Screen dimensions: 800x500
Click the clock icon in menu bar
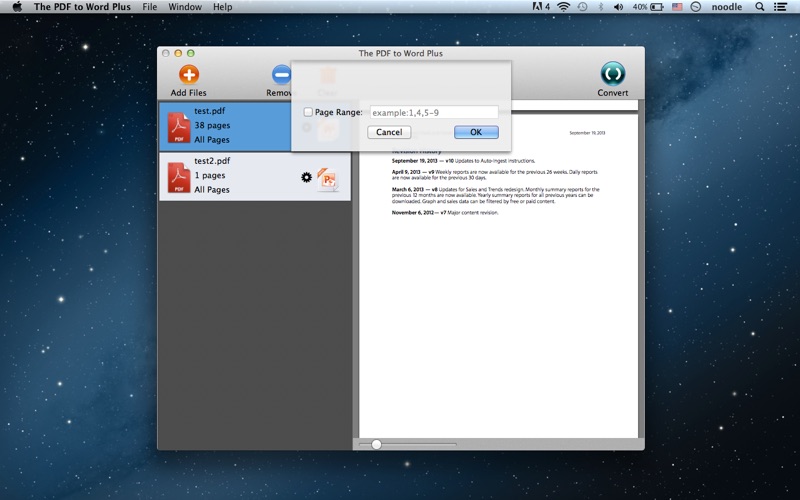(x=695, y=7)
